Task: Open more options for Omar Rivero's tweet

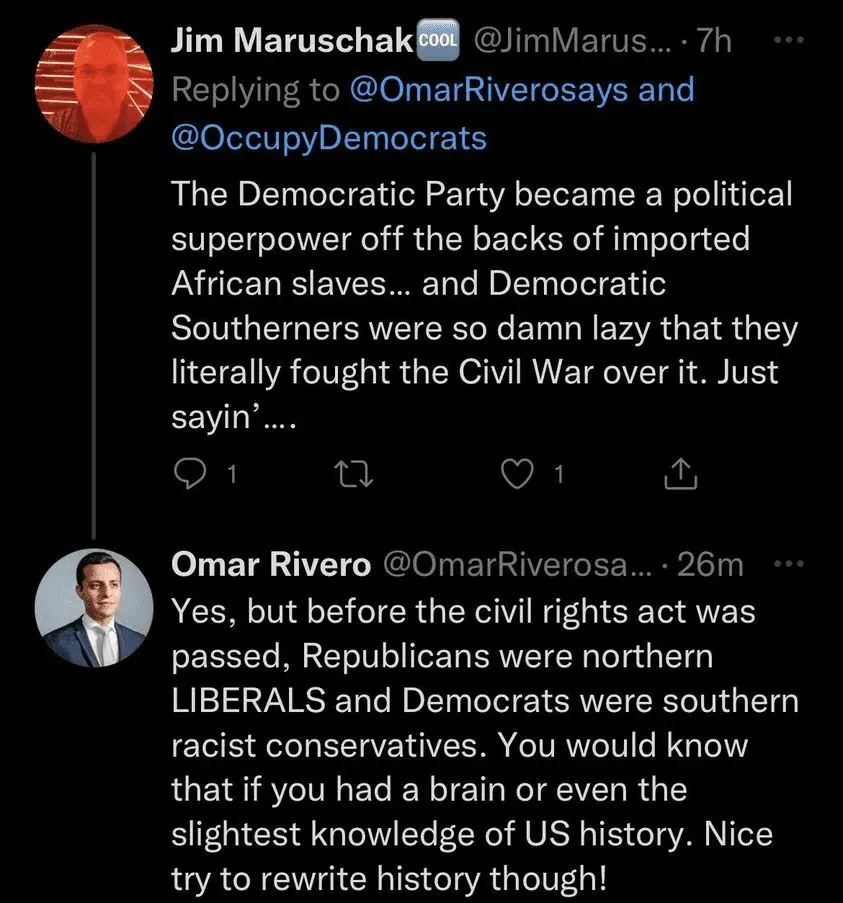Action: tap(790, 564)
